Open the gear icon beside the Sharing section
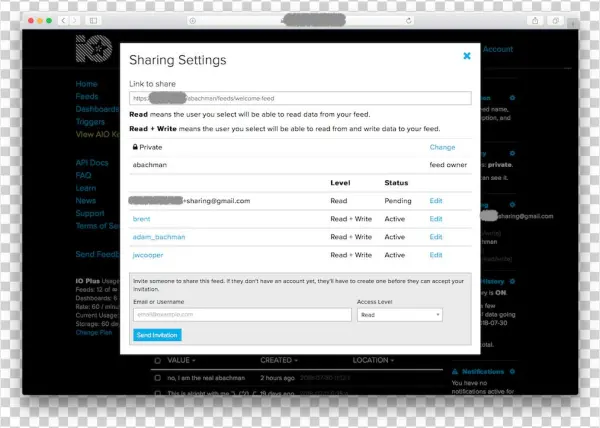Image resolution: width=600 pixels, height=428 pixels. pos(512,205)
